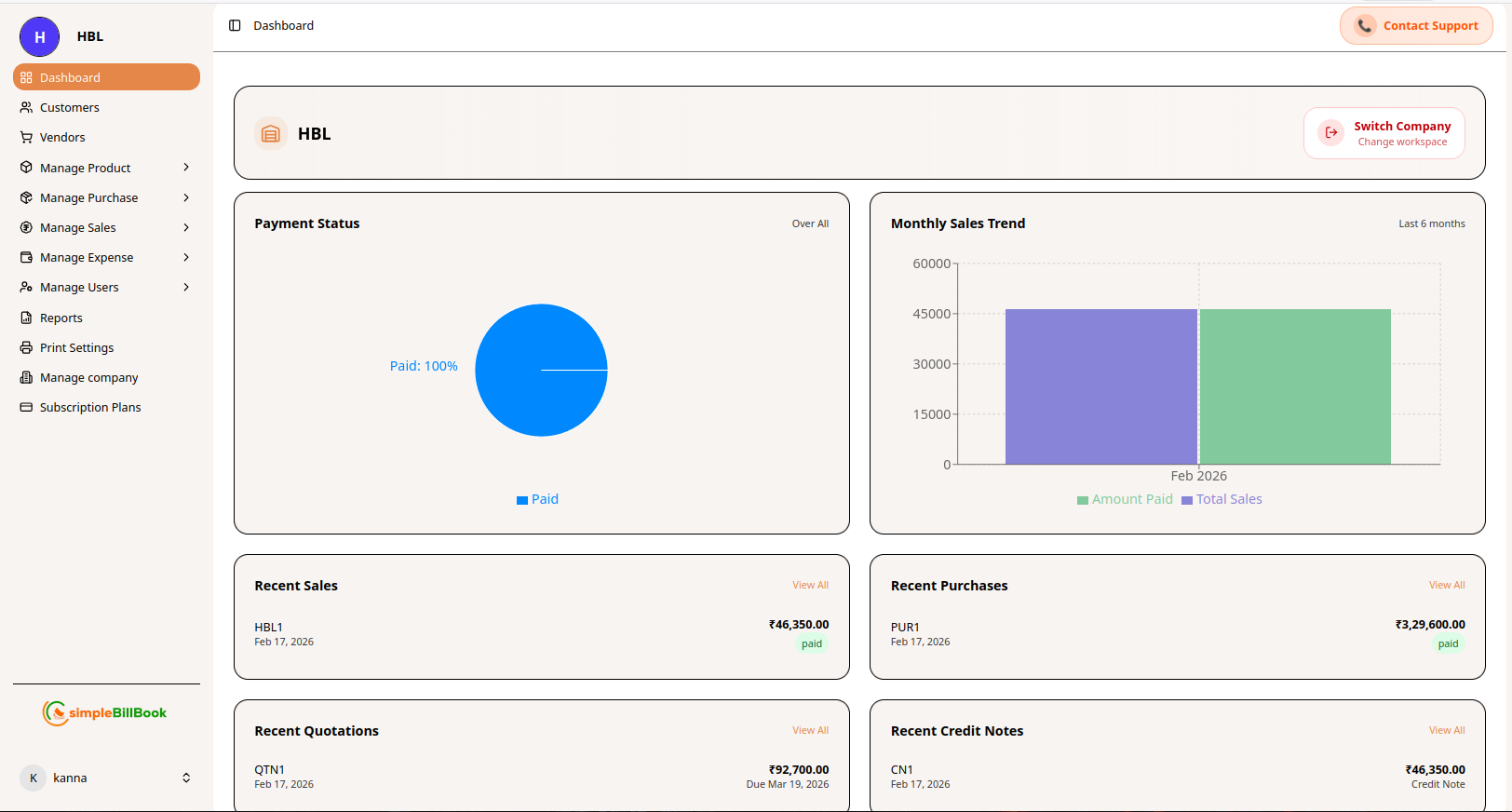The height and width of the screenshot is (812, 1512).
Task: Open Manage Purchase menu item
Action: 89,197
